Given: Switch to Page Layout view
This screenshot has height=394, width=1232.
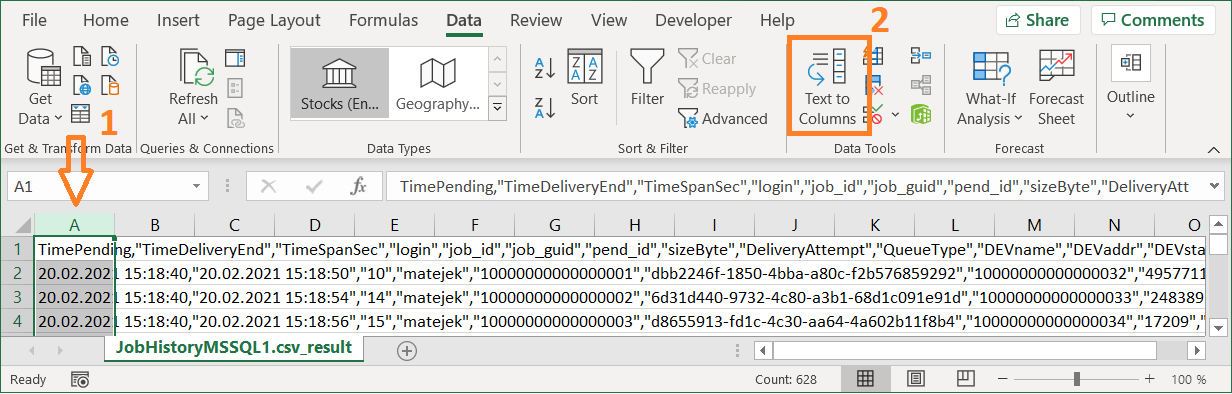Looking at the screenshot, I should pos(915,379).
